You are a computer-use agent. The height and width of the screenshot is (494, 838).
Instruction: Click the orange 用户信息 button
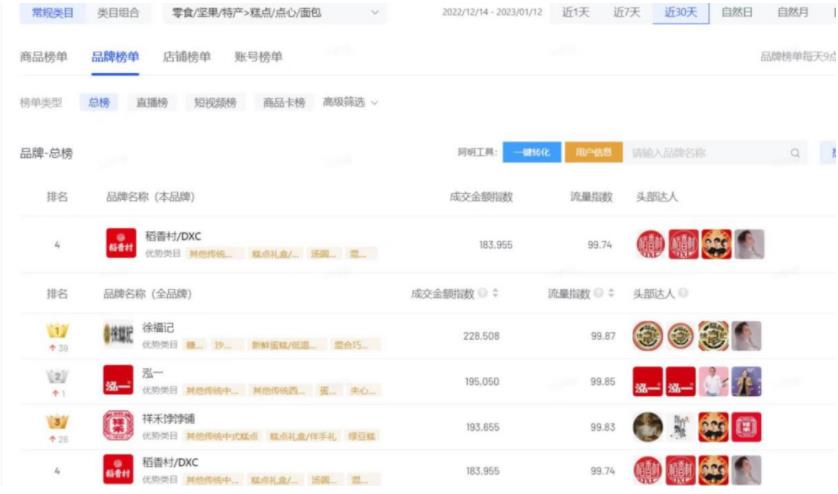coord(594,153)
